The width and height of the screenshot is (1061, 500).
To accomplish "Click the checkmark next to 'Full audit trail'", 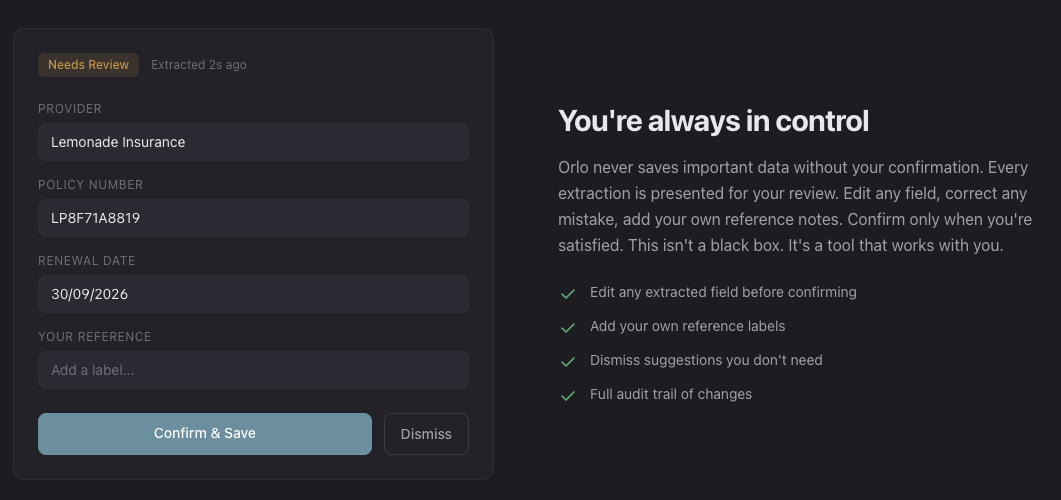I will 568,395.
